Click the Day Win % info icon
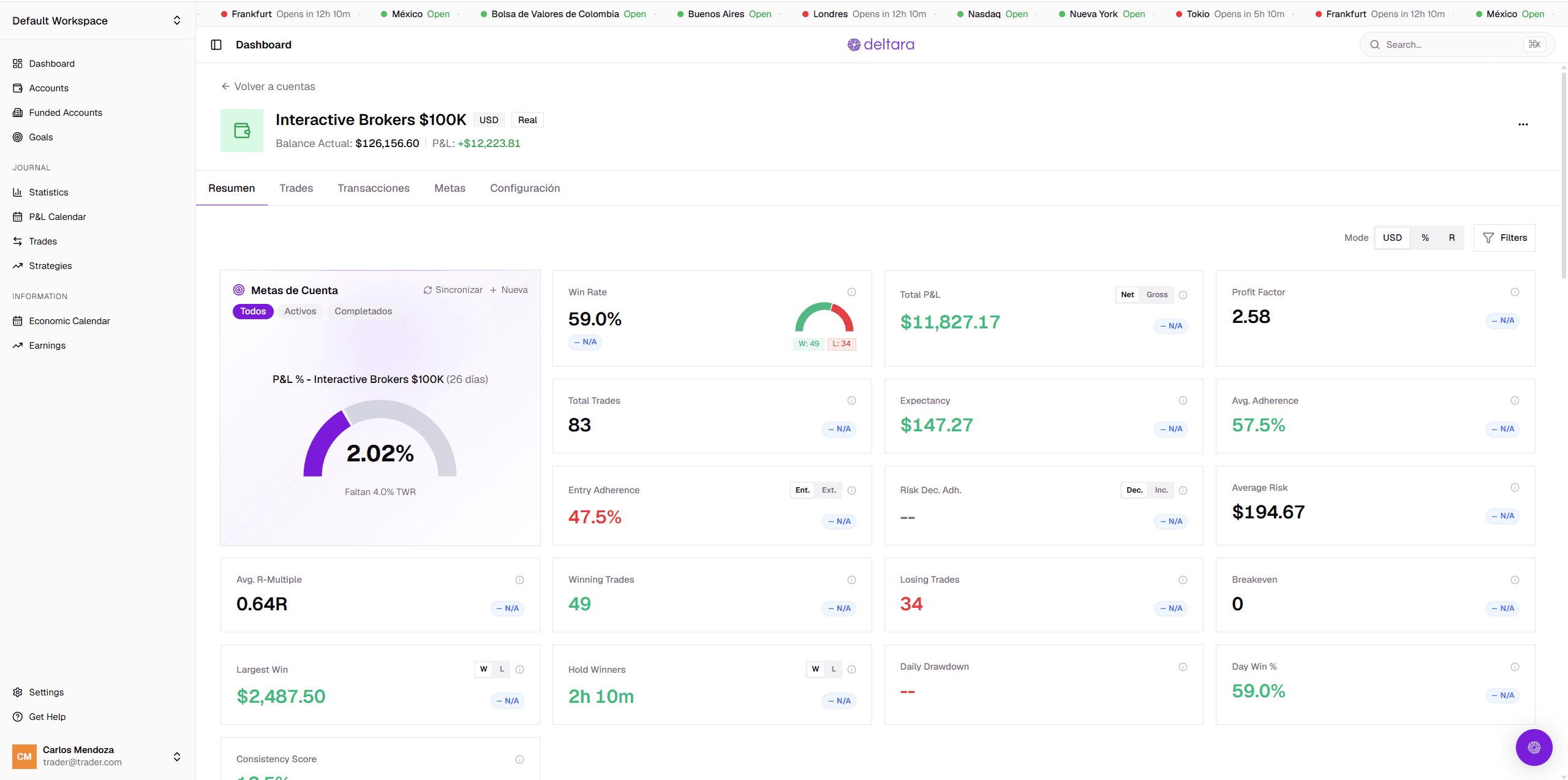 [x=1515, y=667]
